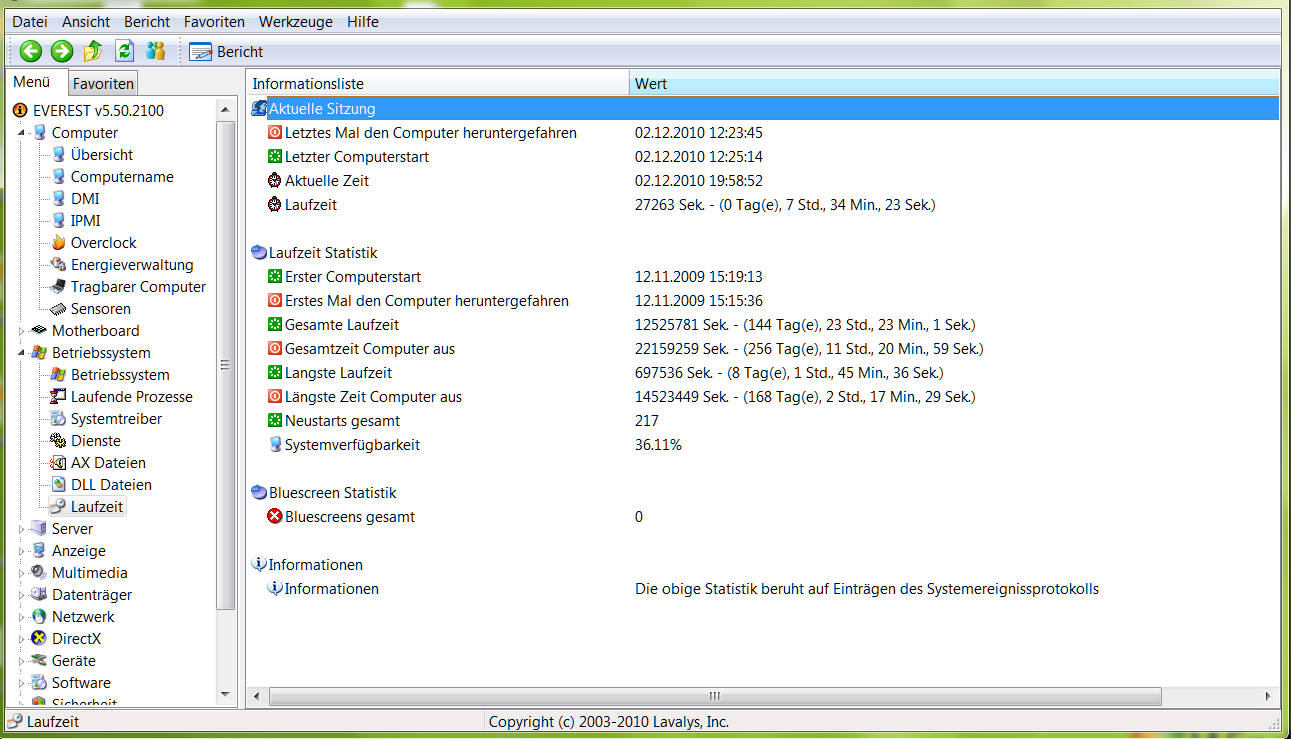Image resolution: width=1291 pixels, height=739 pixels.
Task: Click the green Forward arrow button
Action: [x=62, y=51]
